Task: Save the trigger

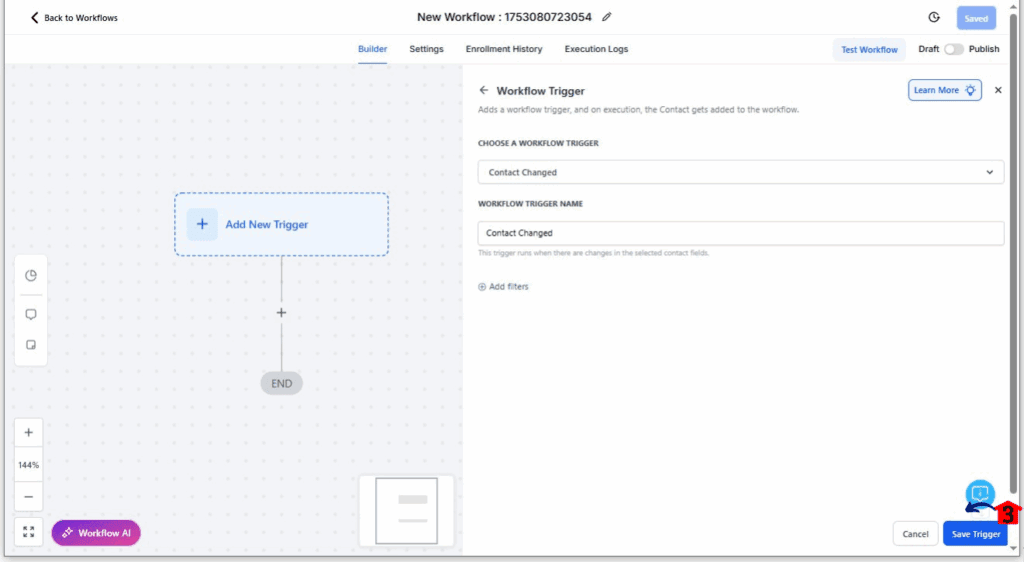Action: coord(976,534)
